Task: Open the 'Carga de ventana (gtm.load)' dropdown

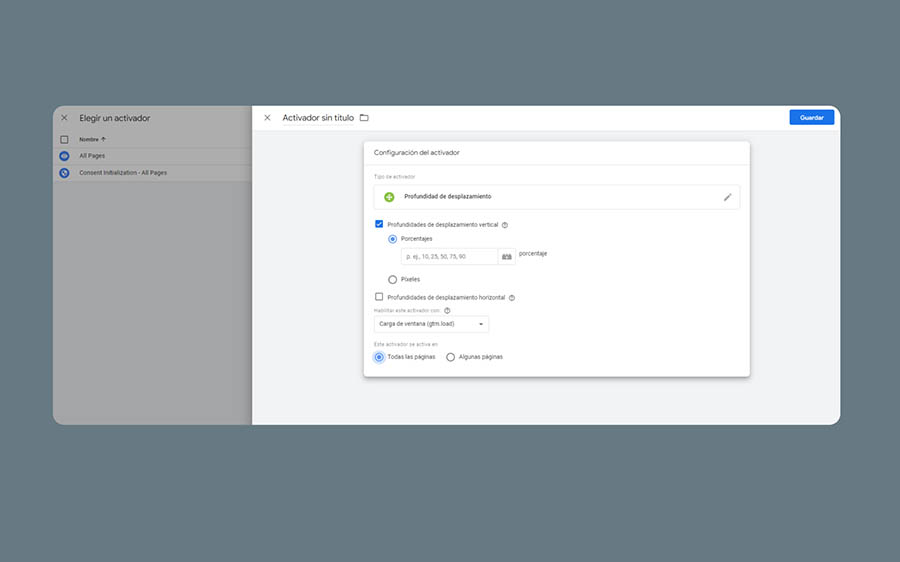Action: pos(431,324)
